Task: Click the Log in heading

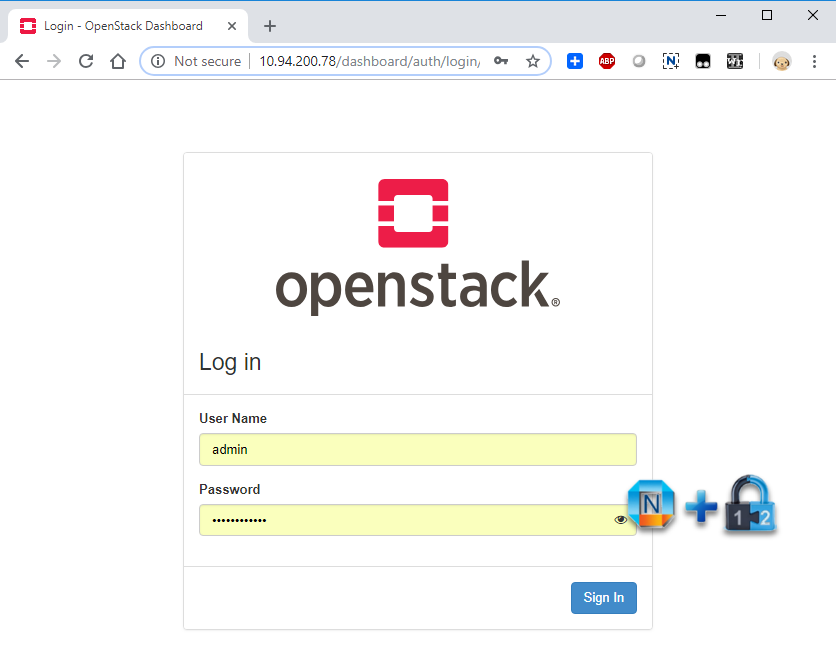Action: [230, 362]
